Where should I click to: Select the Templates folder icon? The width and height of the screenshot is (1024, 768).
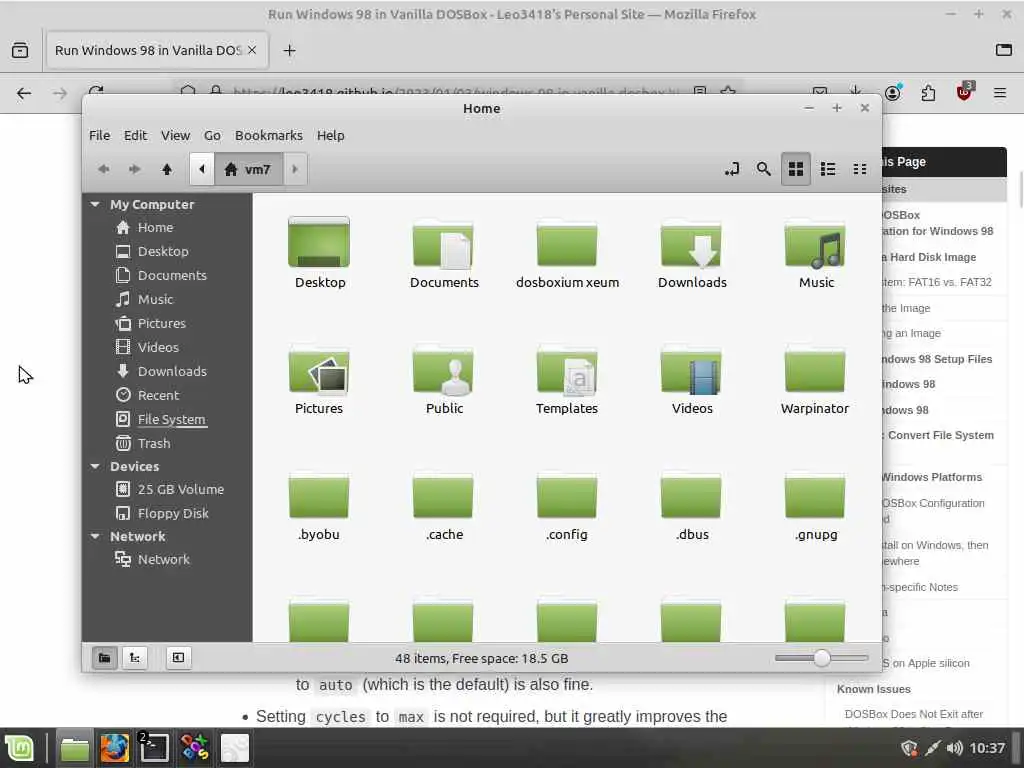click(567, 371)
